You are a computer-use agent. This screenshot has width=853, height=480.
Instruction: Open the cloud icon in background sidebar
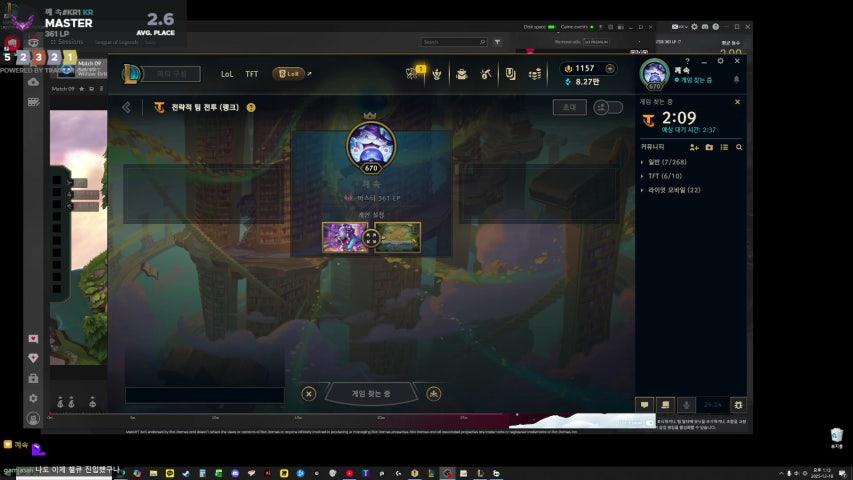[33, 82]
